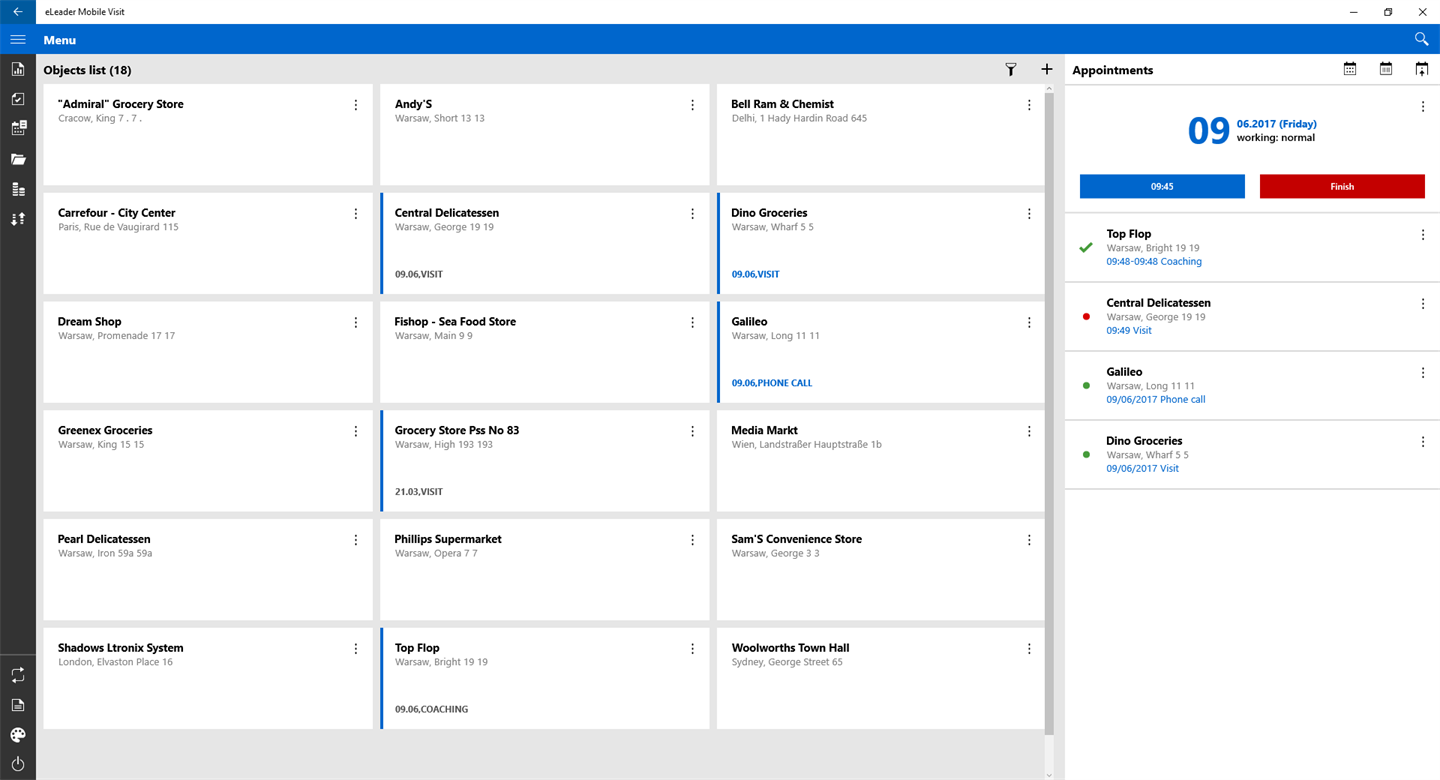The image size is (1440, 780).
Task: Add a new object with plus icon
Action: (x=1047, y=69)
